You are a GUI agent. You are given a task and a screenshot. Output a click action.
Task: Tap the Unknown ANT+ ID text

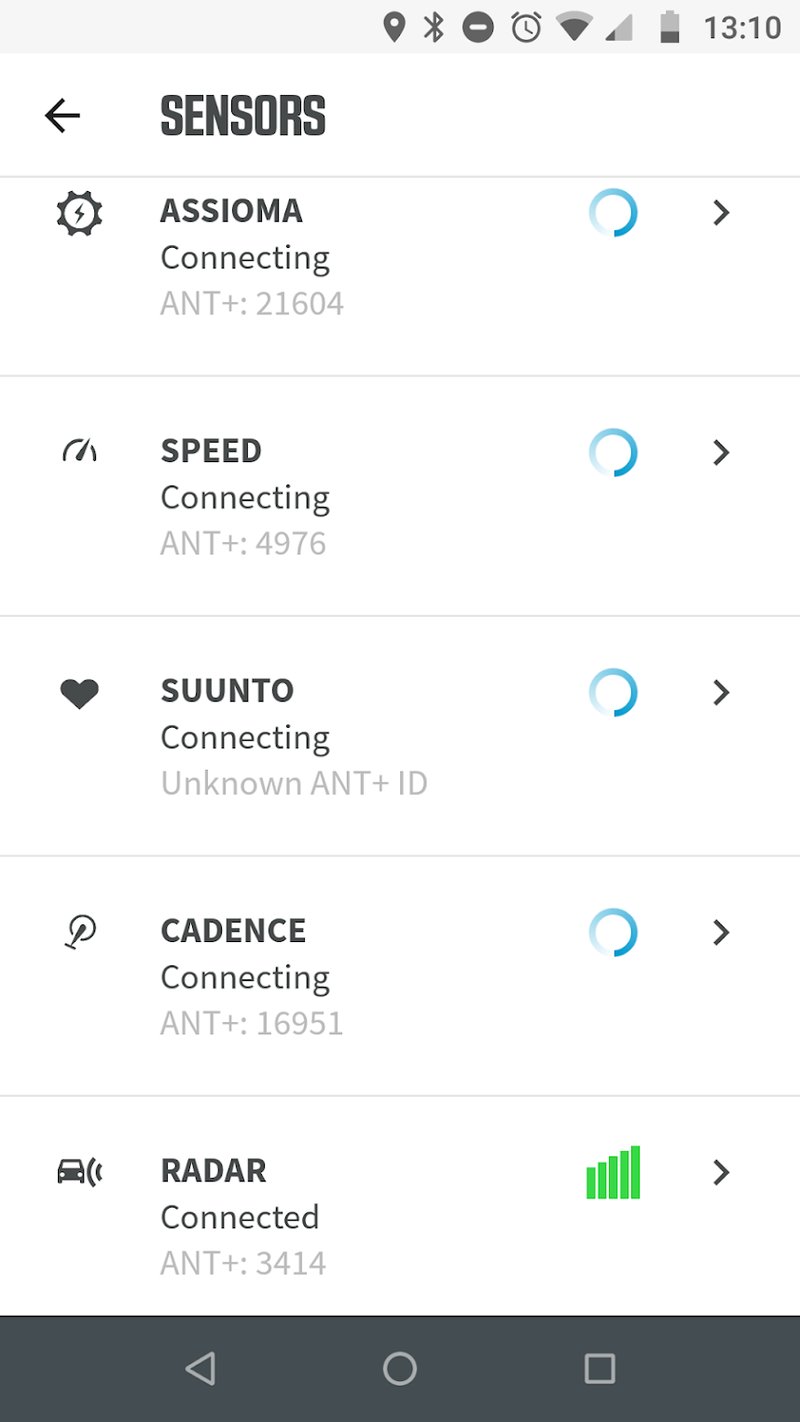294,783
